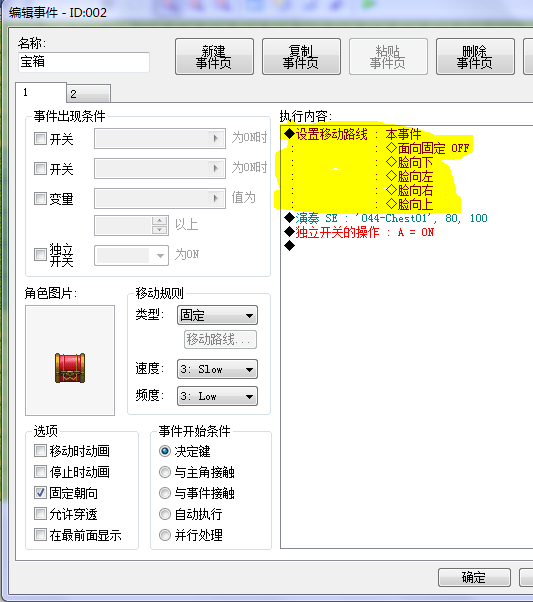This screenshot has width=533, height=602.
Task: Switch to event page tab 1
Action: tap(41, 93)
